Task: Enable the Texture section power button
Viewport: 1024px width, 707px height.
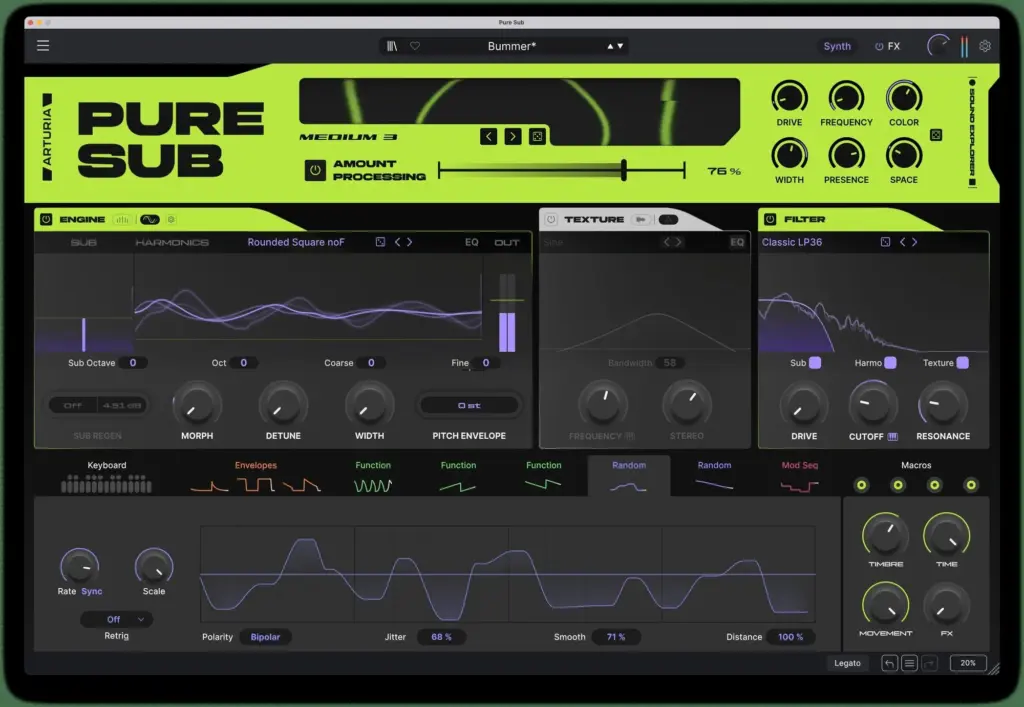Action: (x=551, y=219)
